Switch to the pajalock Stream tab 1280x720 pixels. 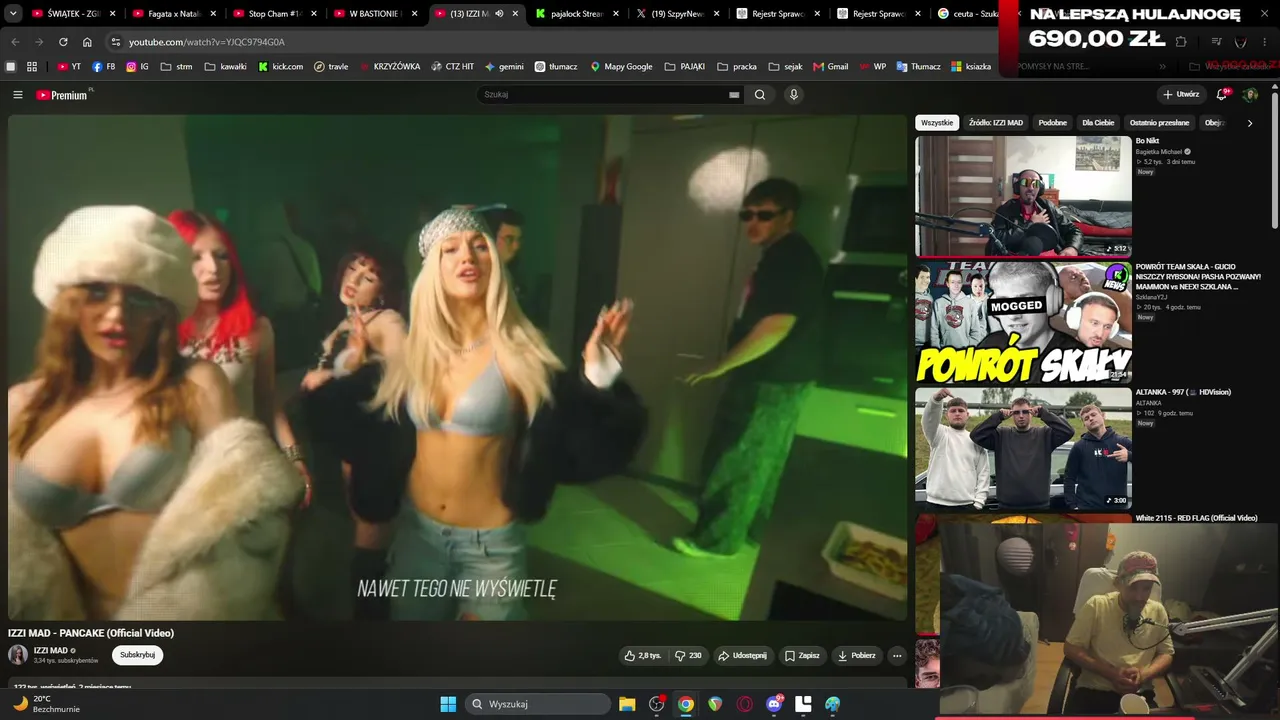[x=577, y=14]
